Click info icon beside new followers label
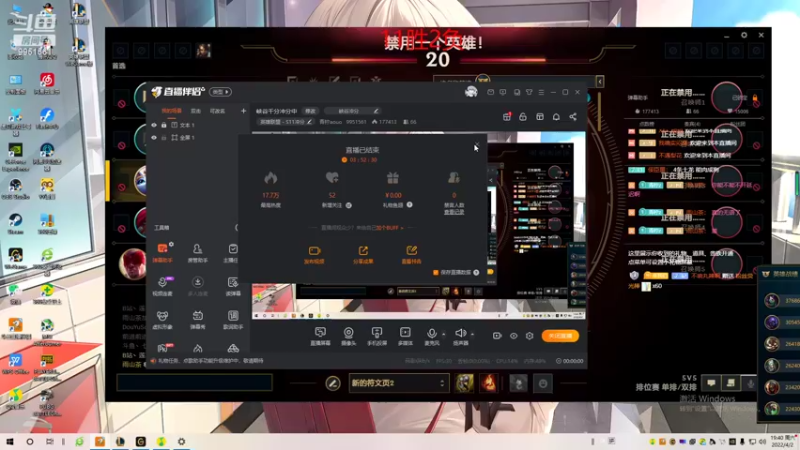This screenshot has height=450, width=800. (x=349, y=205)
